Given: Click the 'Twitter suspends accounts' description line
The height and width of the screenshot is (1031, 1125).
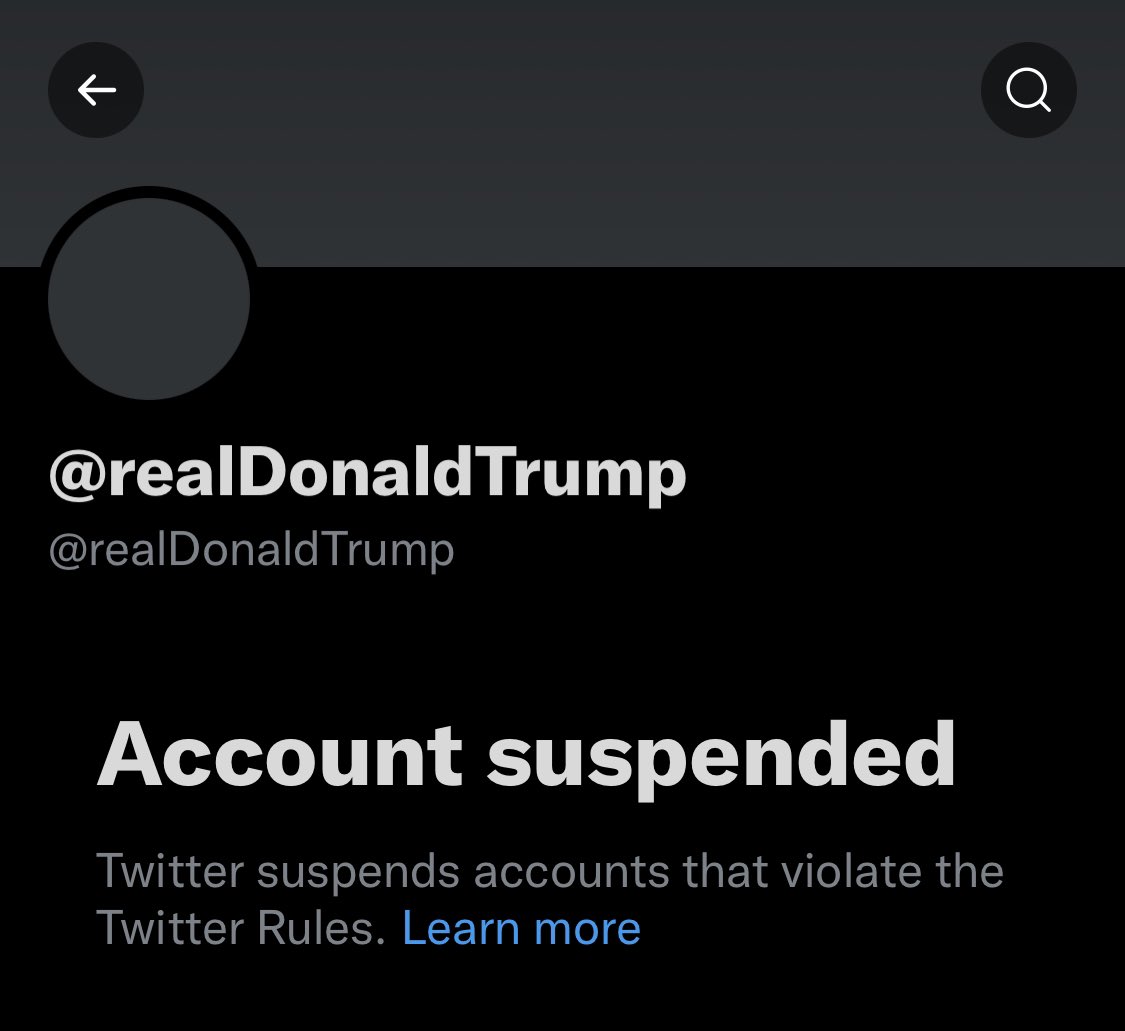Looking at the screenshot, I should coord(550,872).
